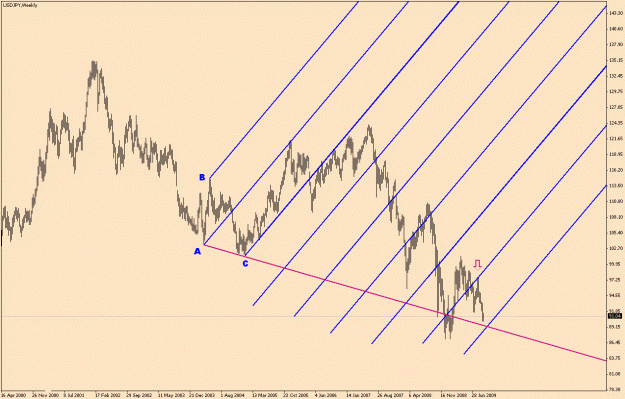Click the USDJPY,Weekly chart title
This screenshot has width=625, height=399.
(20, 5)
